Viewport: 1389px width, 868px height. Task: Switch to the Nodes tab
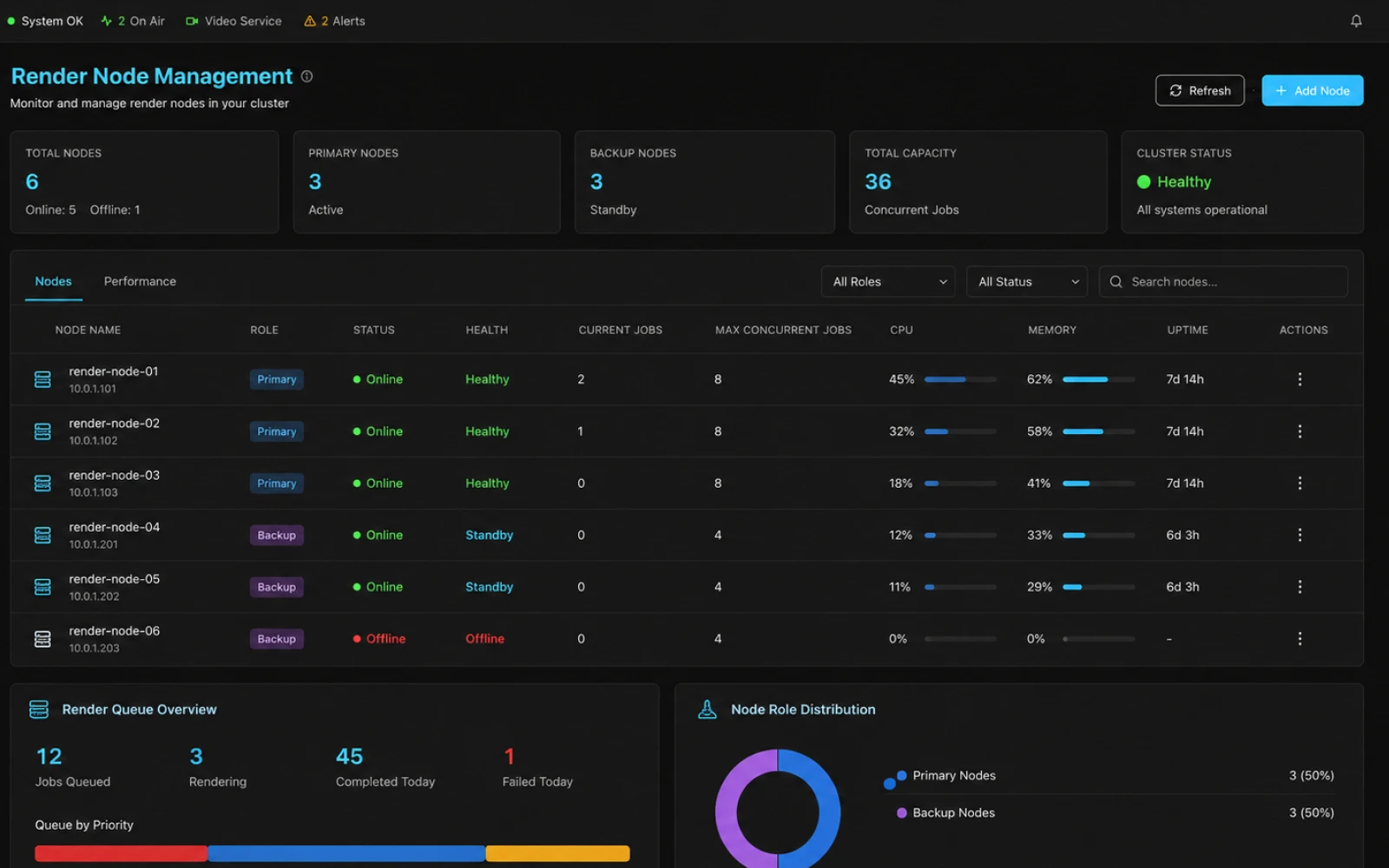(x=53, y=281)
